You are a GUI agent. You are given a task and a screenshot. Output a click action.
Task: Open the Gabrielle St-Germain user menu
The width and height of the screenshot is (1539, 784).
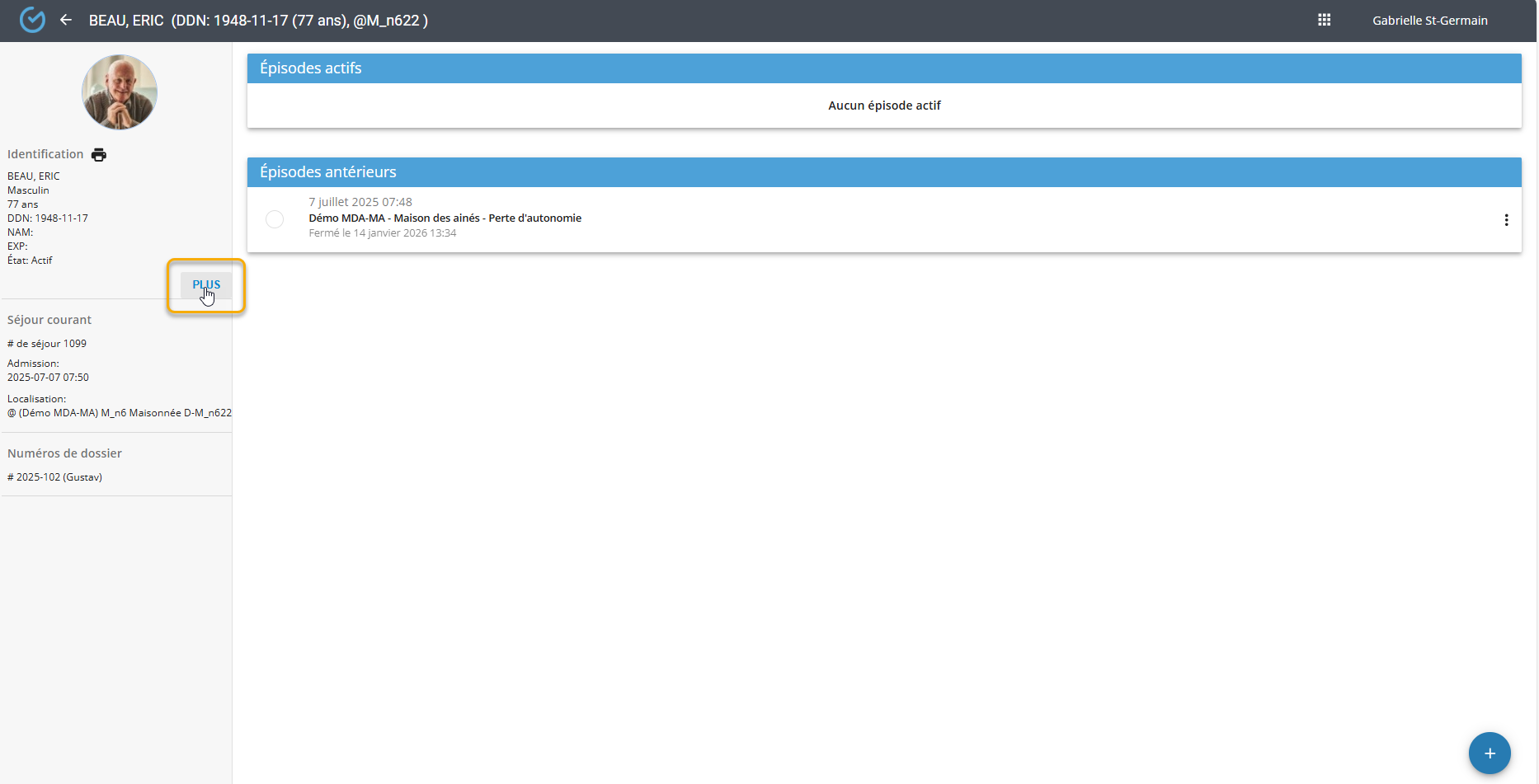tap(1429, 21)
